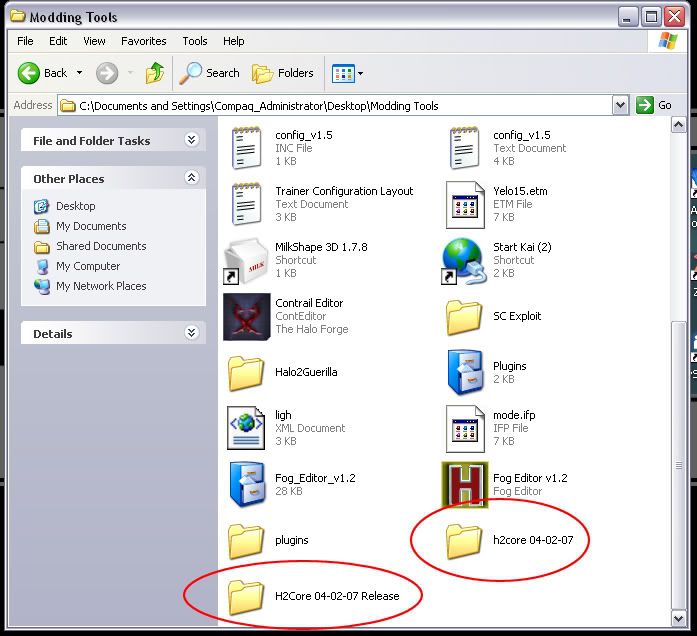Expand File and Folder Tasks panel
Viewport: 697px width, 636px height.
[192, 140]
